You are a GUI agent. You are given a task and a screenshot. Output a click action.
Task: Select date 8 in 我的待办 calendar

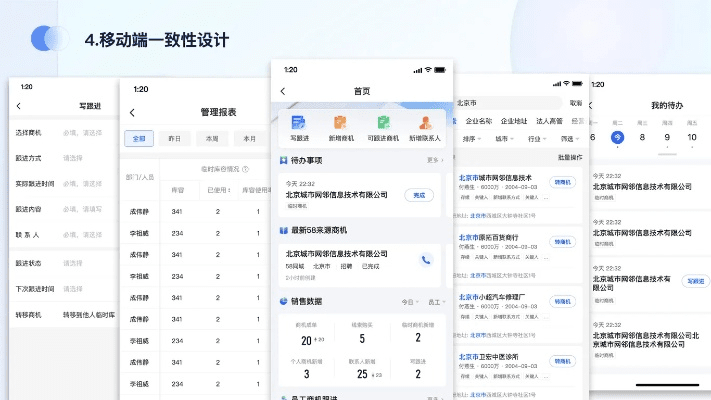[642, 137]
